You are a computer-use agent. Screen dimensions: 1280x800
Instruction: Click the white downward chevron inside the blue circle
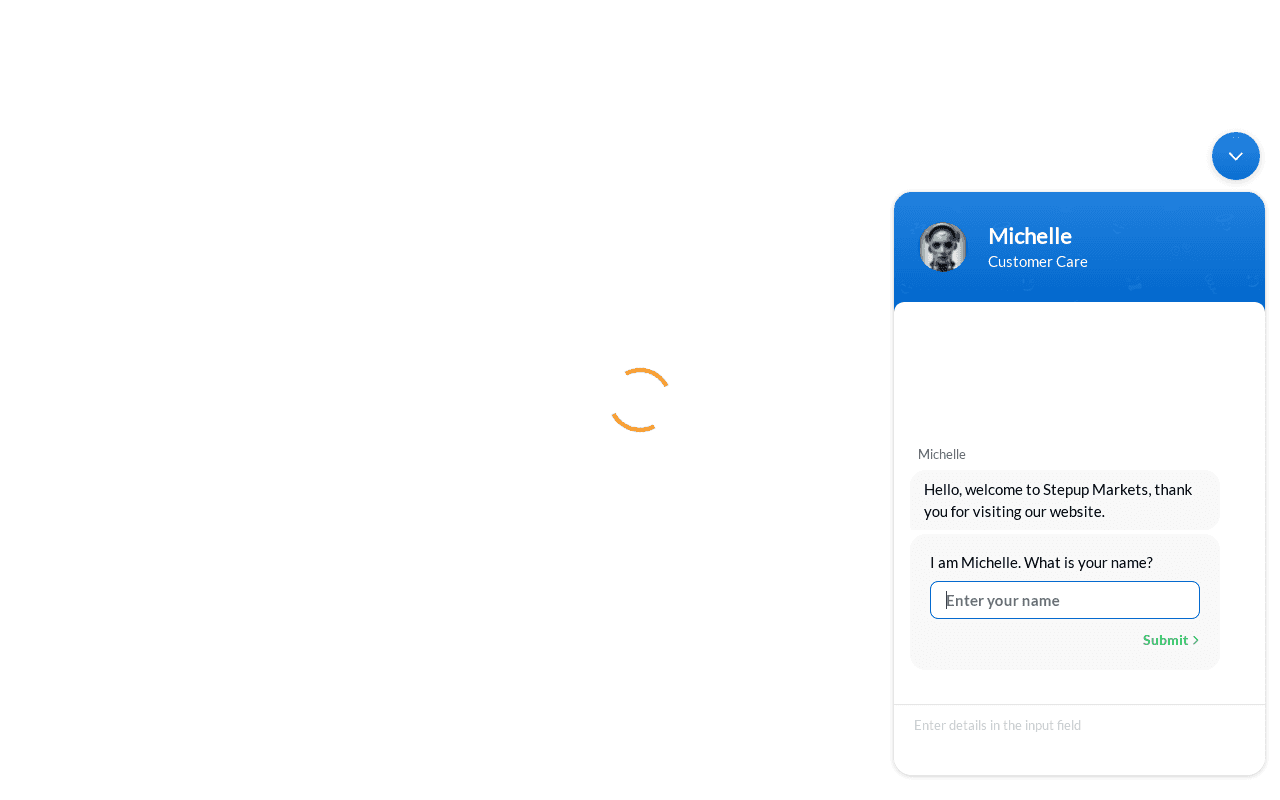click(x=1236, y=157)
